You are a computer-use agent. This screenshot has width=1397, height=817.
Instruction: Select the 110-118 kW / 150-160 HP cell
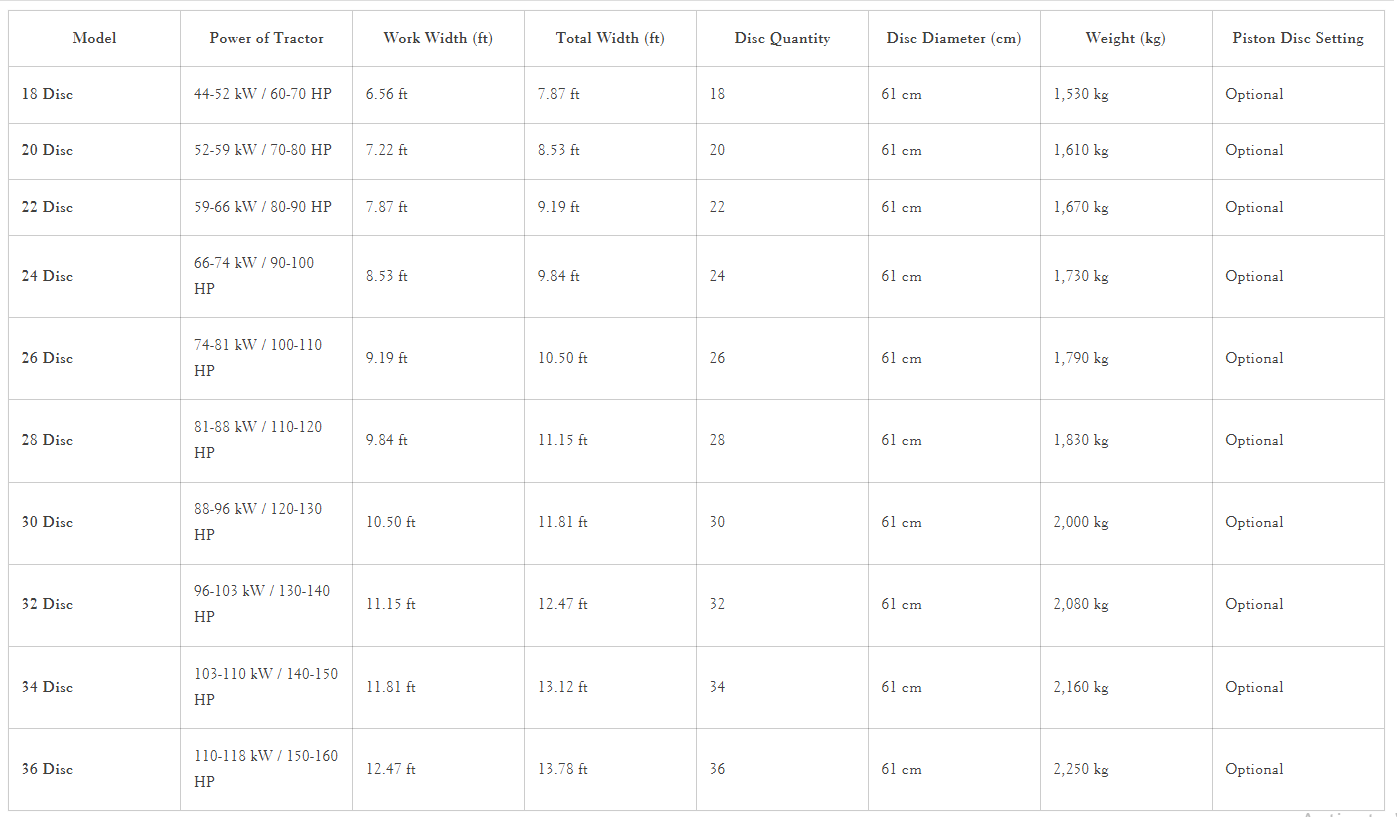pyautogui.click(x=266, y=769)
